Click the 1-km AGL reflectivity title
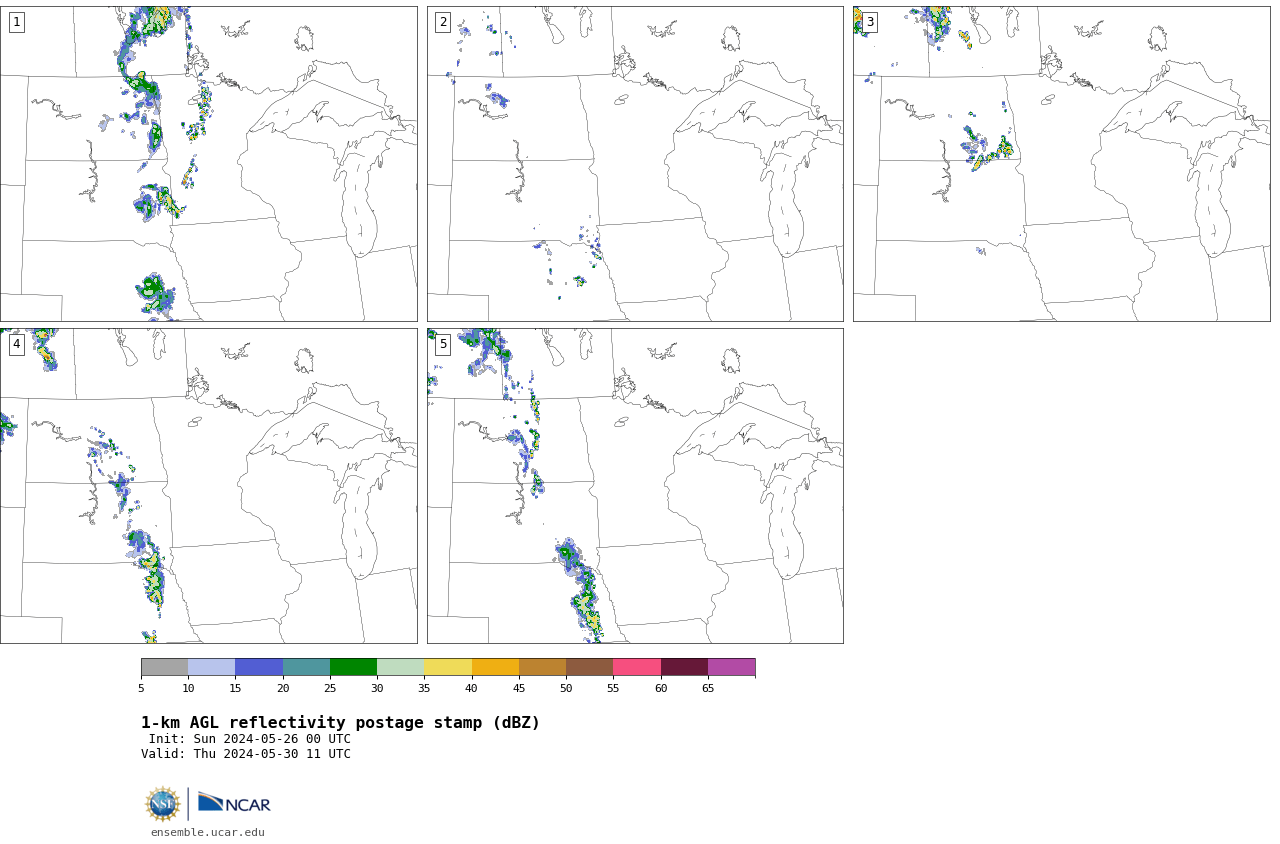 pos(340,723)
